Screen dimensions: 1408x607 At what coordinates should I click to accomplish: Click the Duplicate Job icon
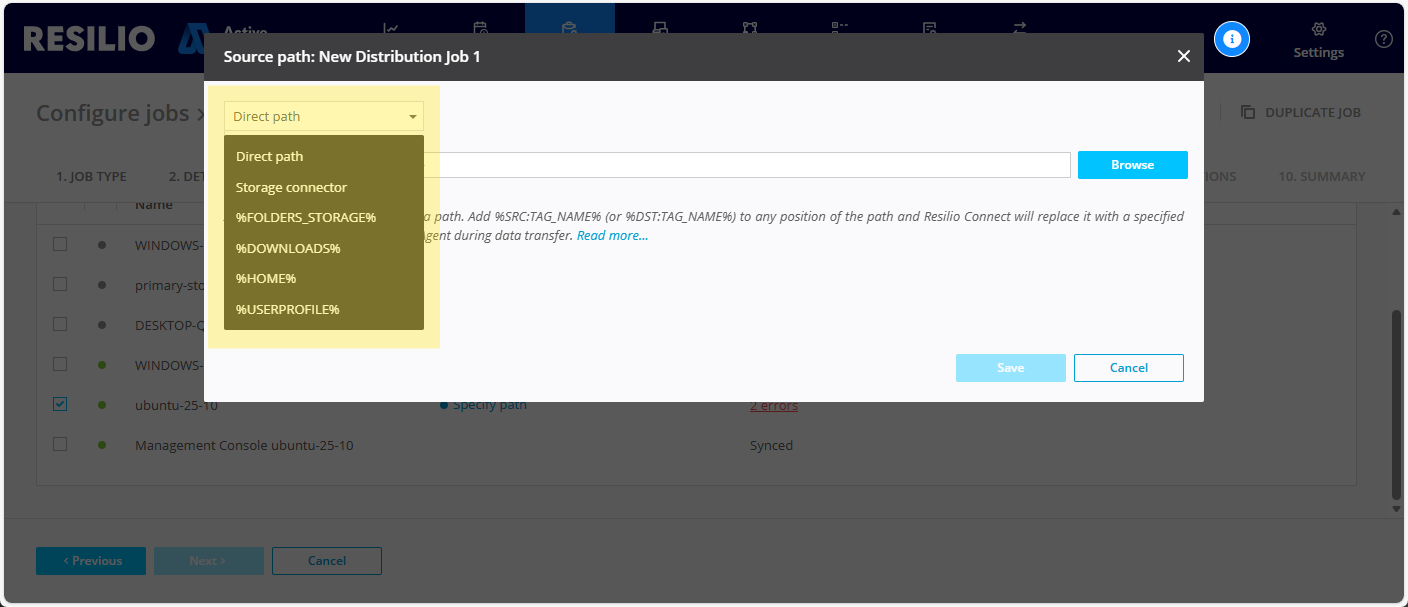click(1248, 112)
